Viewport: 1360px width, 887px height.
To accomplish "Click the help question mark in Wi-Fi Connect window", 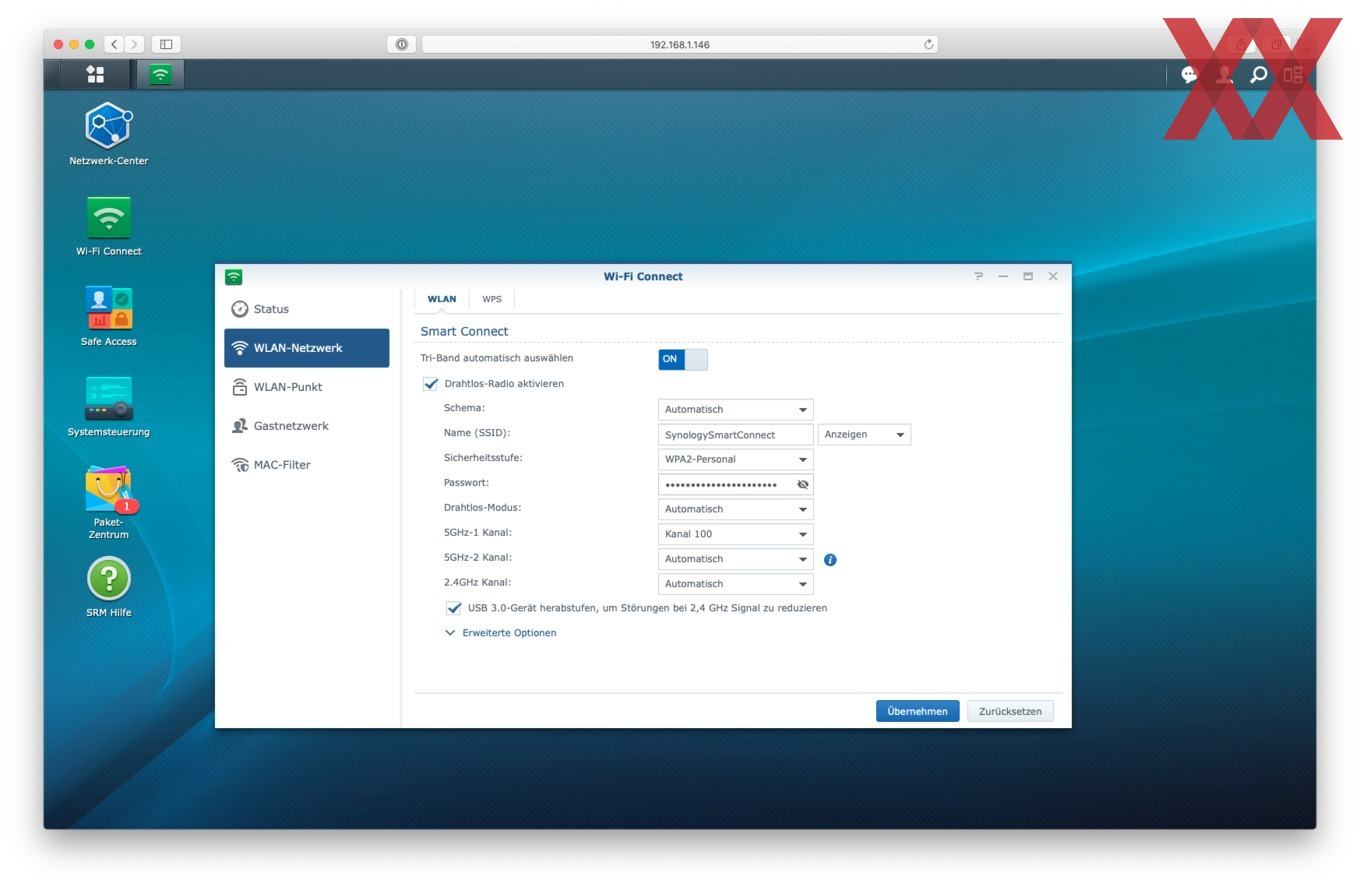I will click(978, 276).
